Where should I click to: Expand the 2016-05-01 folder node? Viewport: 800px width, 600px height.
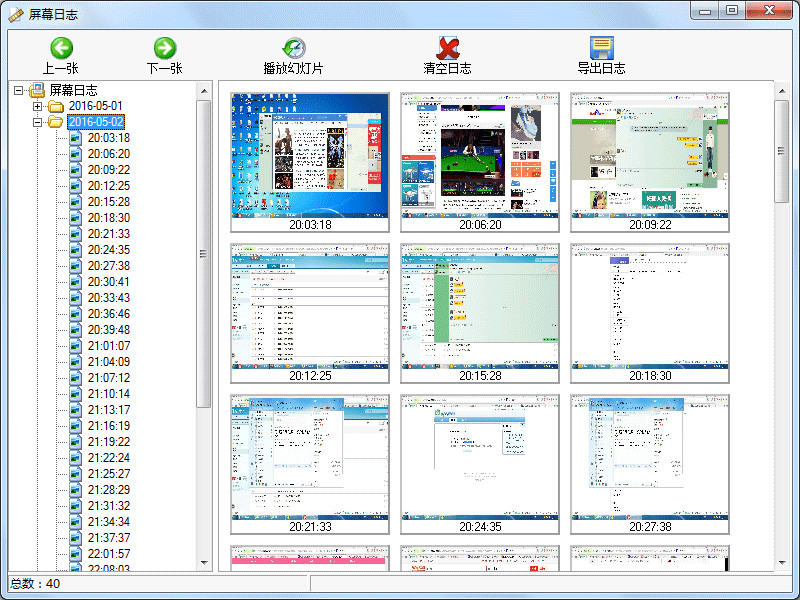tap(38, 106)
